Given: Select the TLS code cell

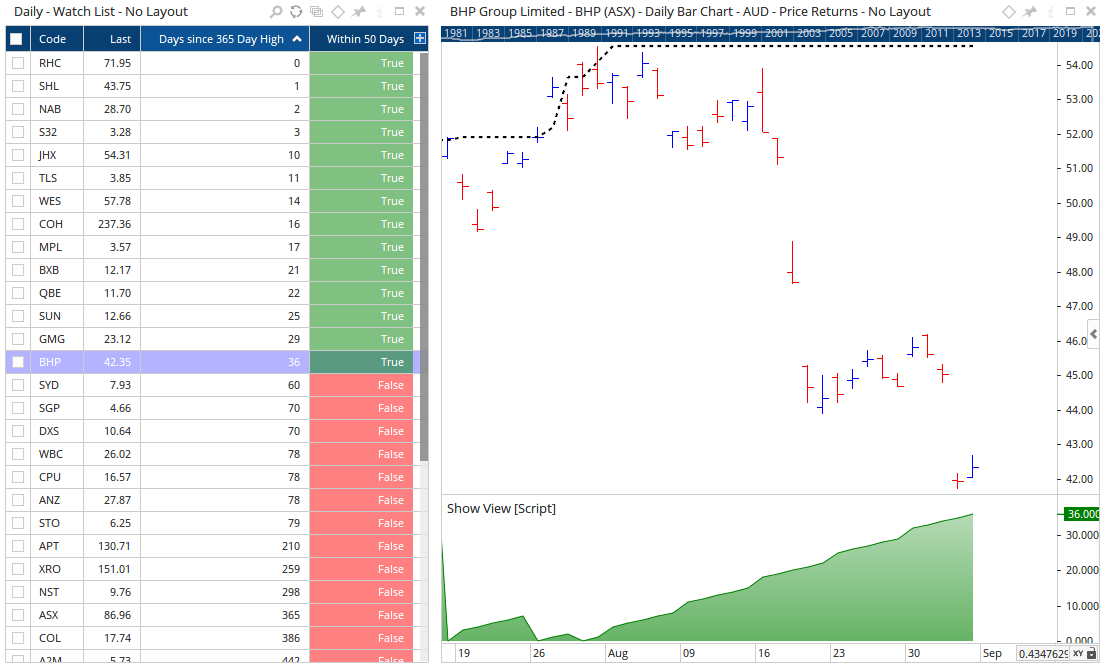Looking at the screenshot, I should pyautogui.click(x=57, y=178).
